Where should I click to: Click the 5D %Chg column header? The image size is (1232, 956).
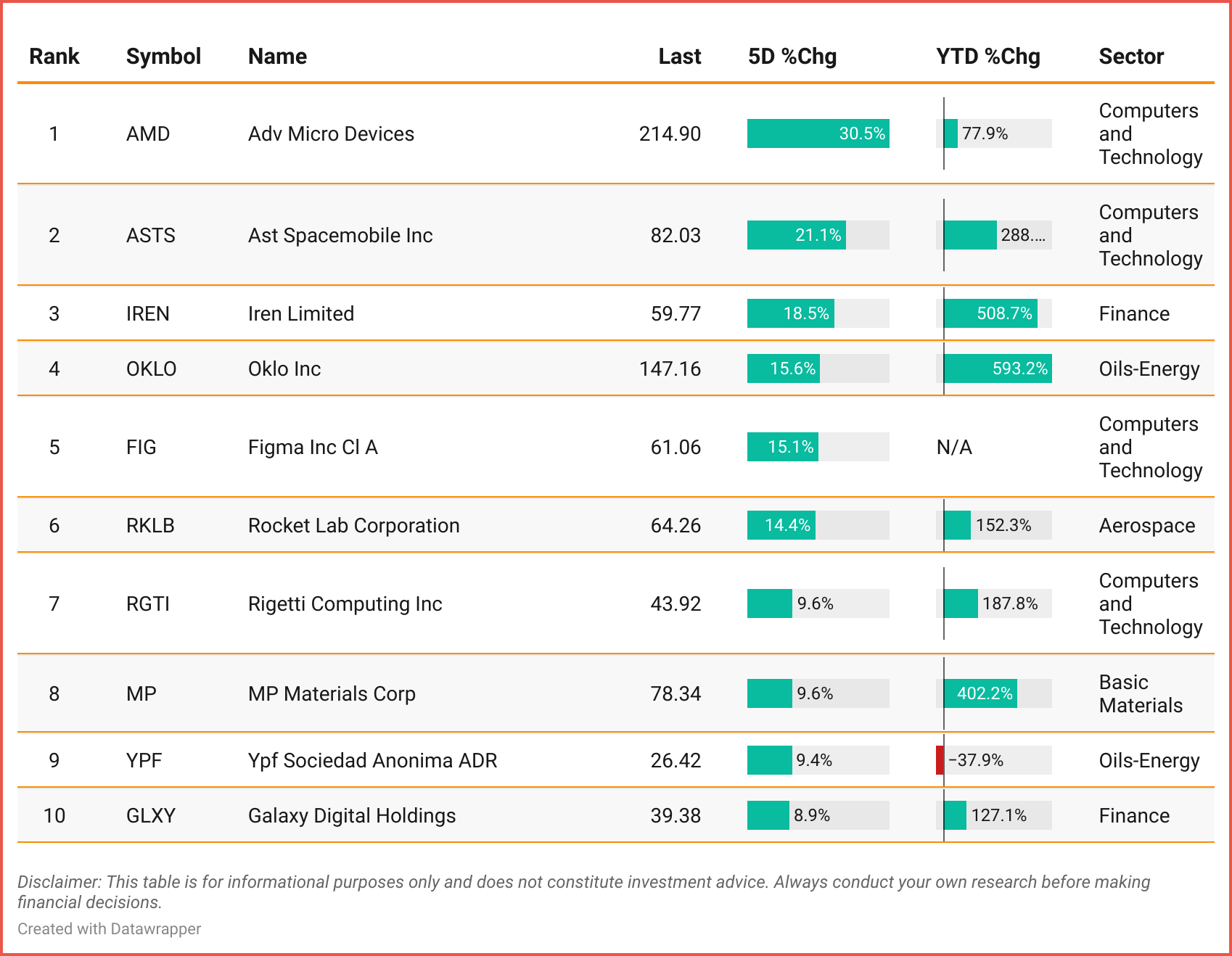click(x=792, y=57)
